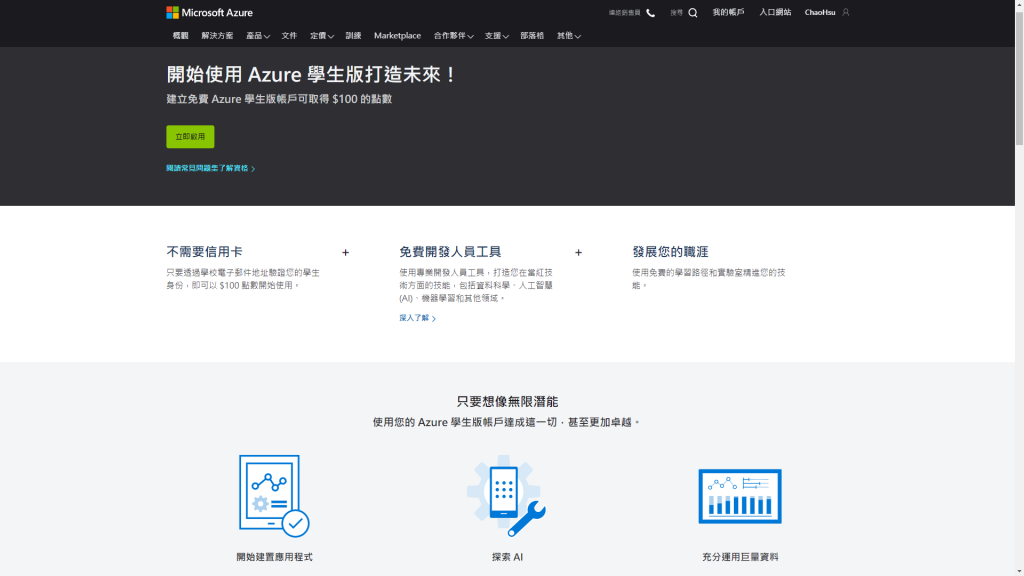Select 訓練 in the navigation bar

(x=353, y=36)
